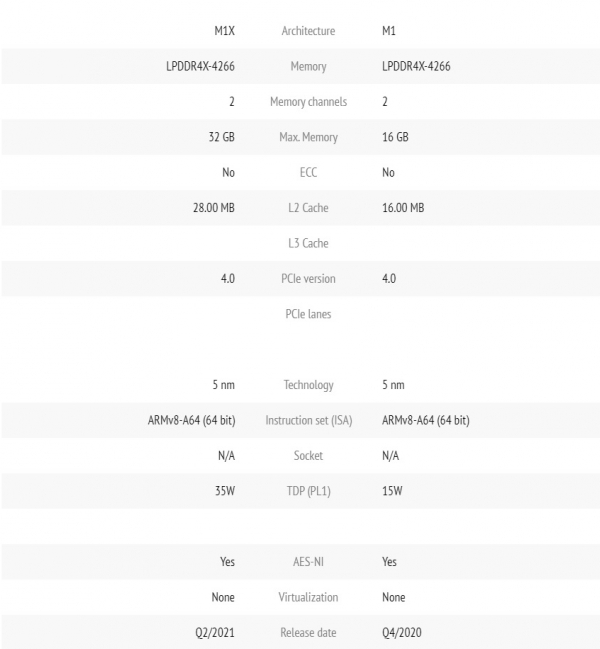Click the TDP (PL1) label
The width and height of the screenshot is (600, 649).
coord(308,491)
